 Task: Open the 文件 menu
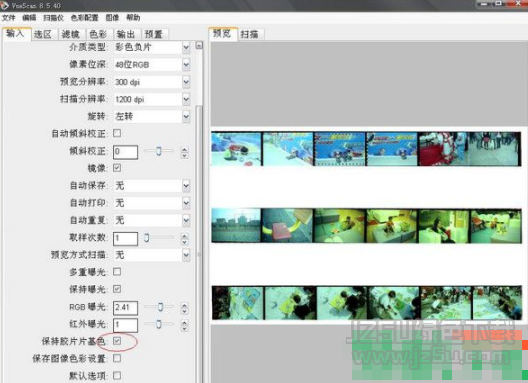8,18
